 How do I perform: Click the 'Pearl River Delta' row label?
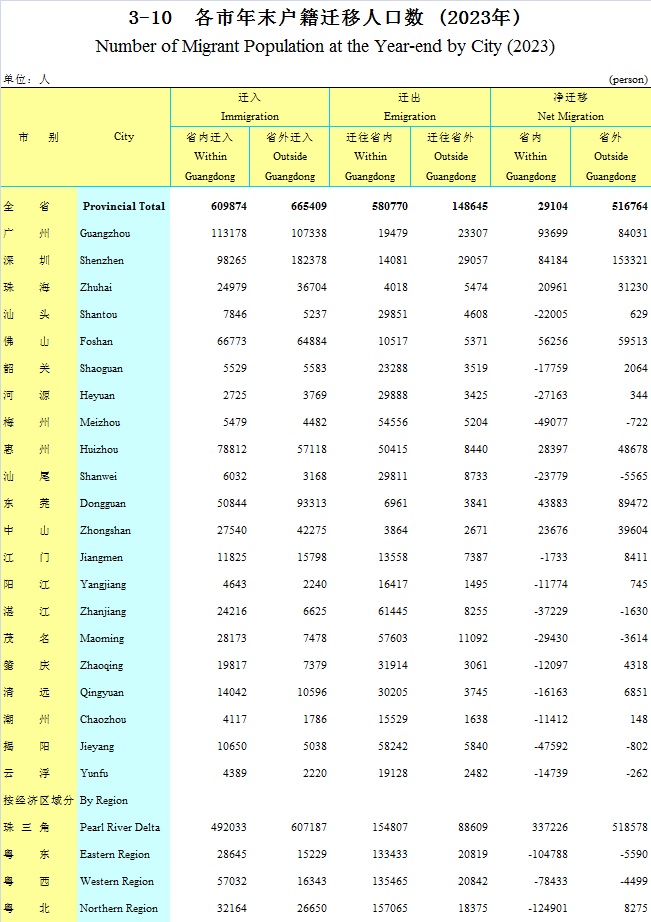pos(120,829)
